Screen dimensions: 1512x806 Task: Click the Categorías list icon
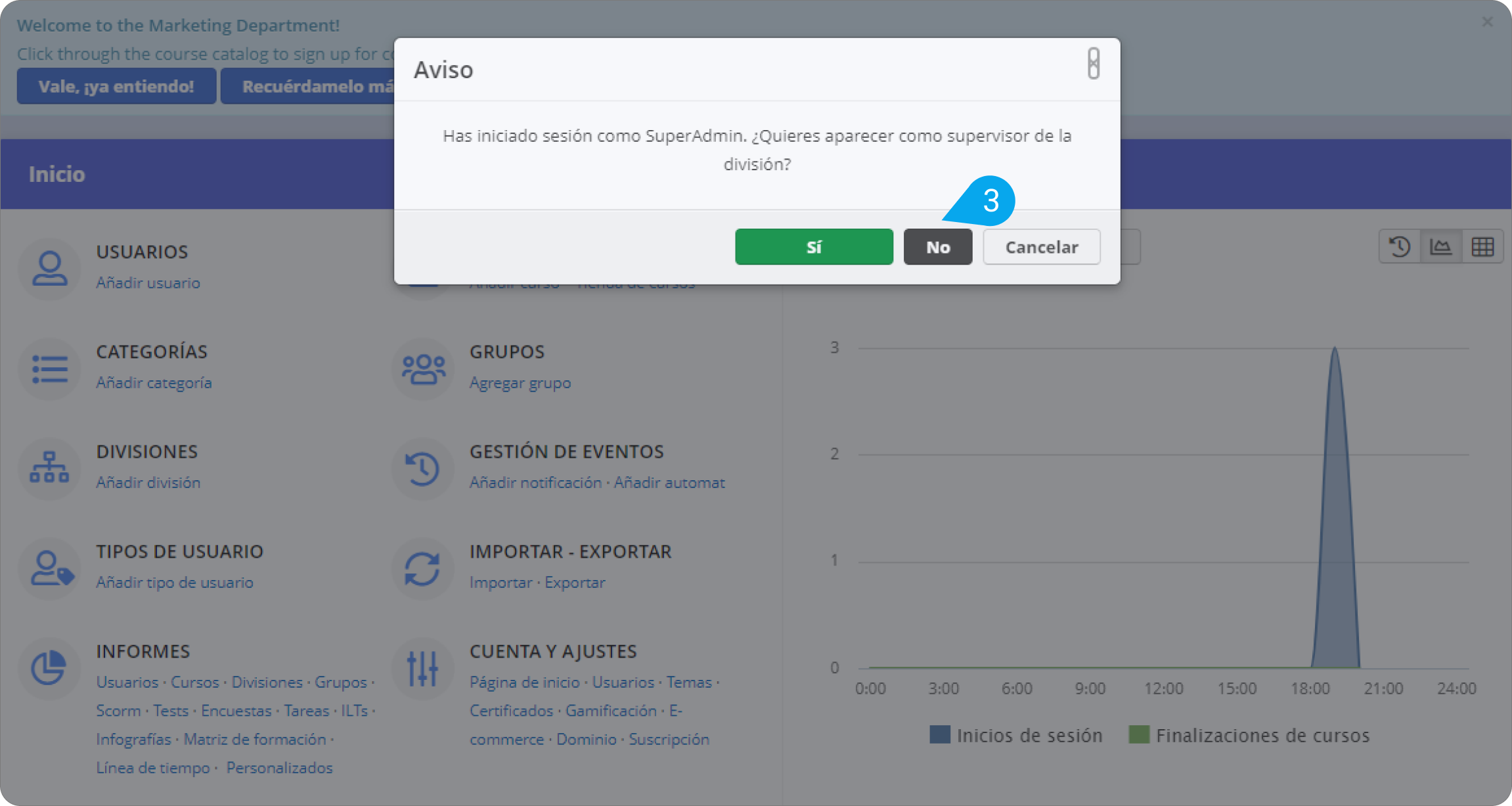pyautogui.click(x=50, y=369)
